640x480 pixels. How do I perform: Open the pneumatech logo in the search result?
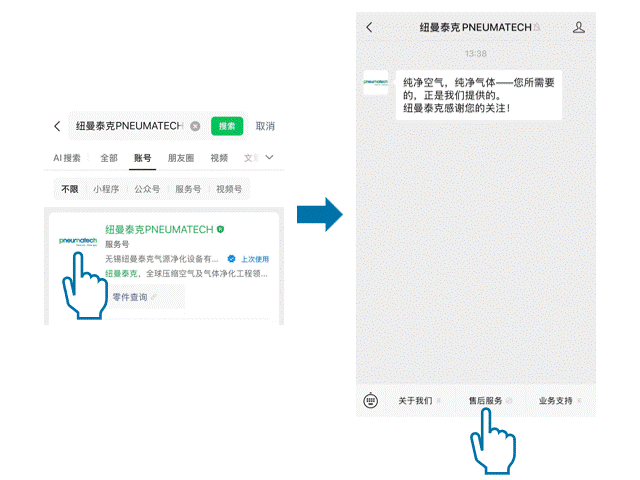pos(78,241)
